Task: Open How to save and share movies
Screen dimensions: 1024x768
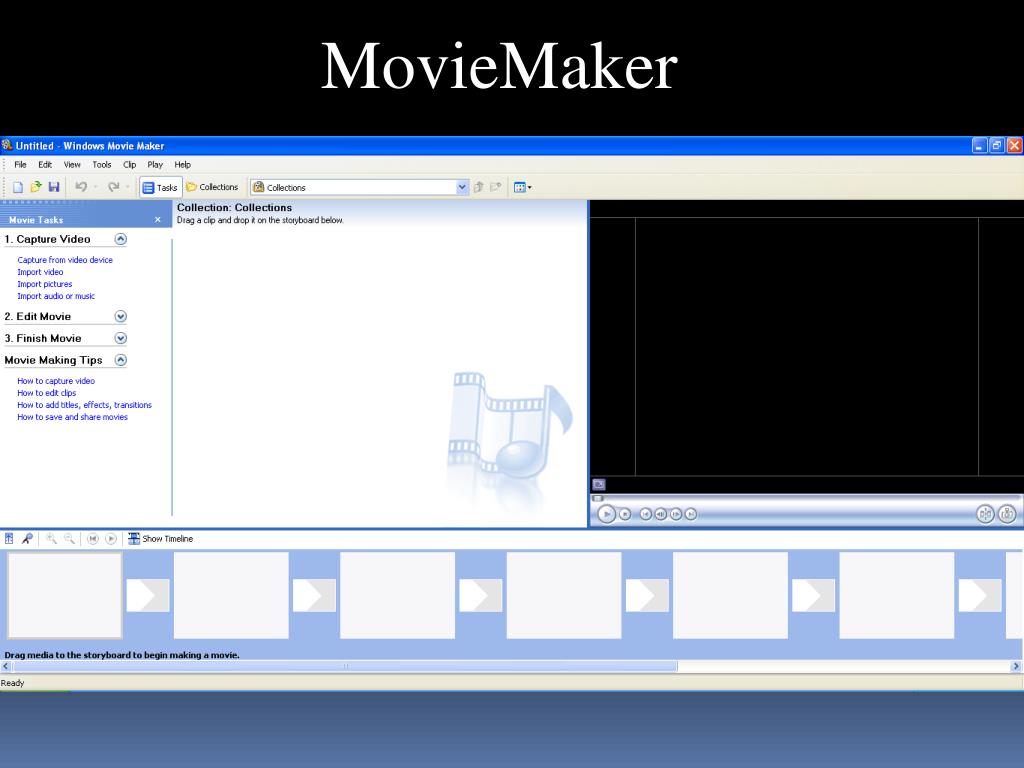Action: (x=72, y=417)
